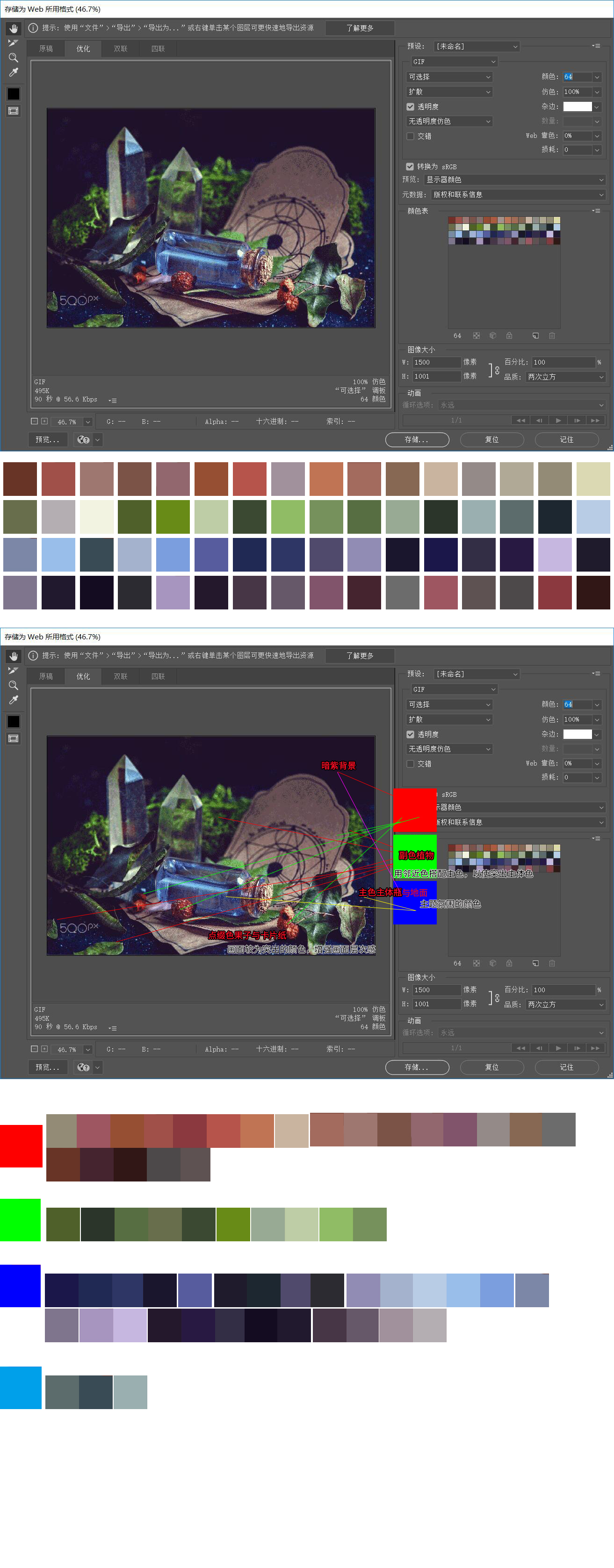Switch to the 四联 tab in top dialog
Image resolution: width=614 pixels, height=1568 pixels.
tap(158, 49)
